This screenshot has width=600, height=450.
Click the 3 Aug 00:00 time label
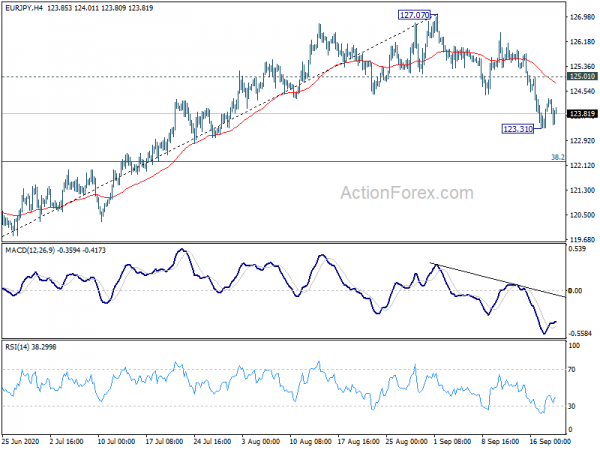pos(261,442)
